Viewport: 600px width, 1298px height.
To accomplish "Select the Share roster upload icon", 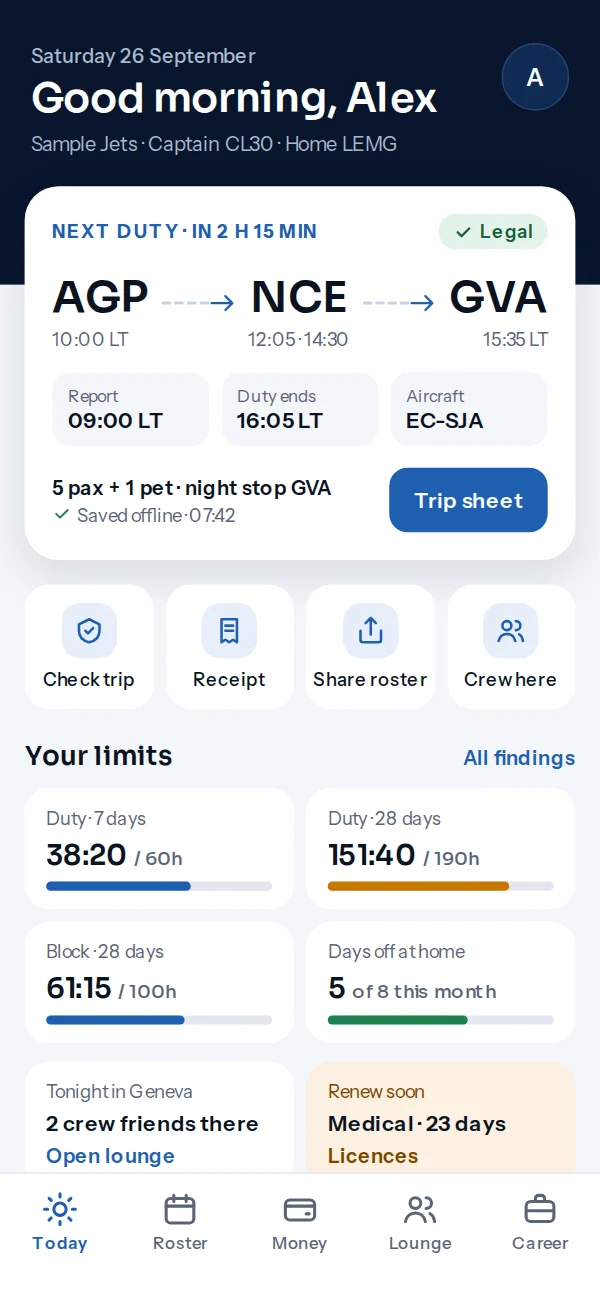I will pos(370,630).
